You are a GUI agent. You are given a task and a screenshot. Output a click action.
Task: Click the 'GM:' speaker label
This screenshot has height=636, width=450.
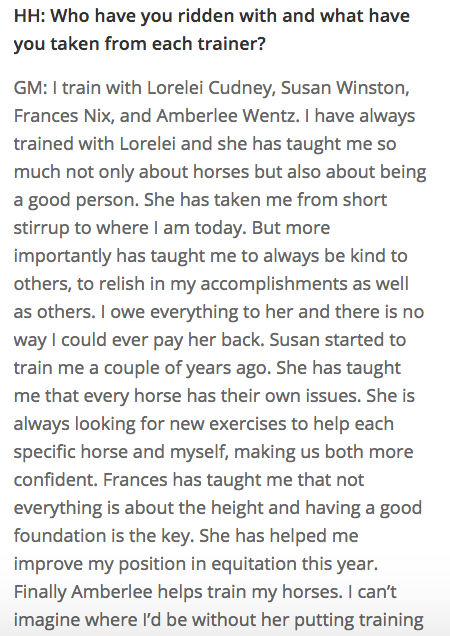click(x=30, y=88)
